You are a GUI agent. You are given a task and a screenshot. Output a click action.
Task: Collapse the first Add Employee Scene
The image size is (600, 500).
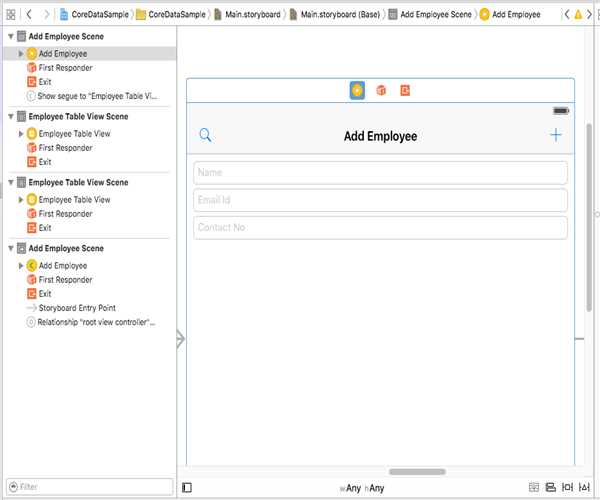click(10, 36)
